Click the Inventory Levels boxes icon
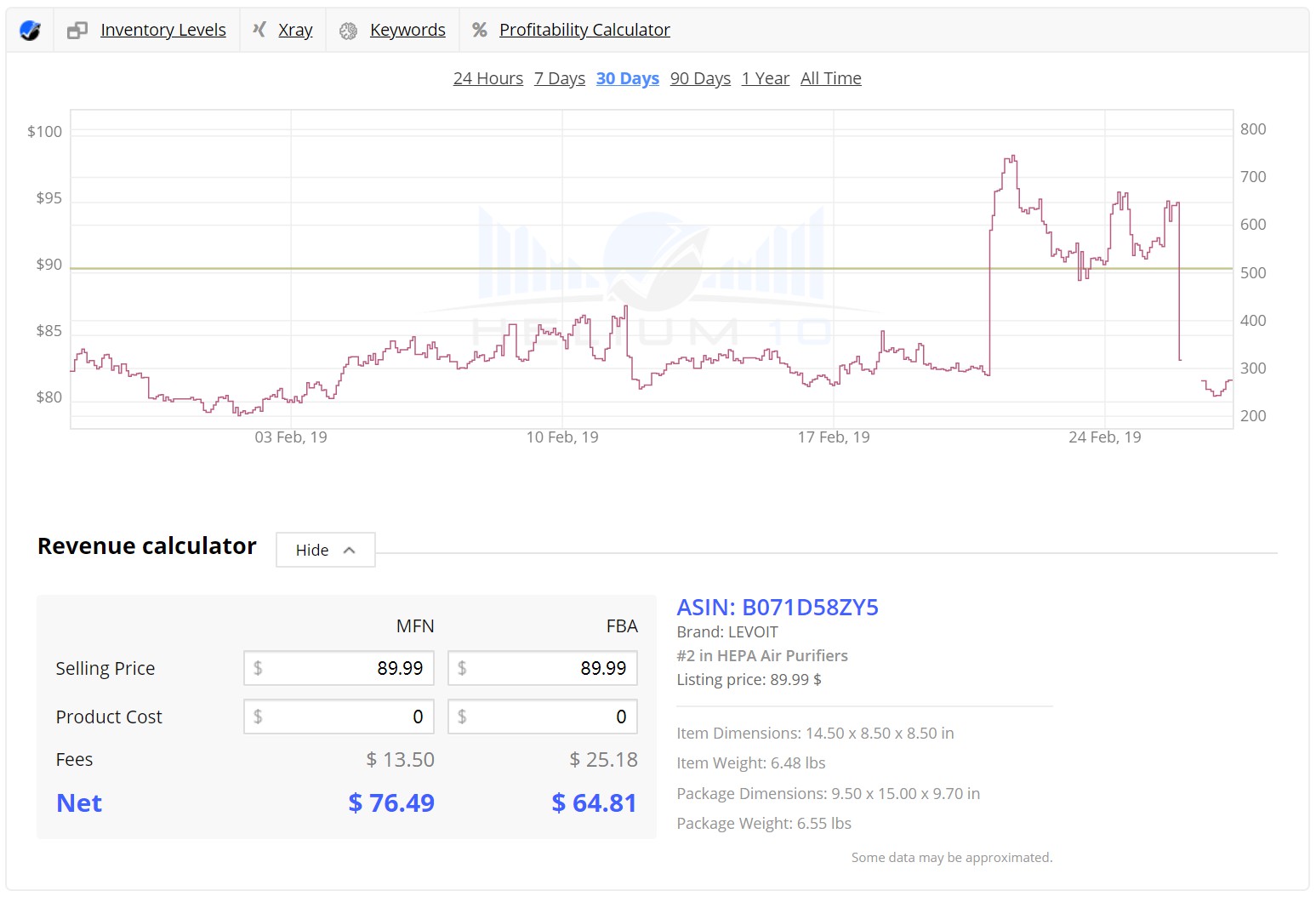The width and height of the screenshot is (1316, 908). (x=77, y=31)
